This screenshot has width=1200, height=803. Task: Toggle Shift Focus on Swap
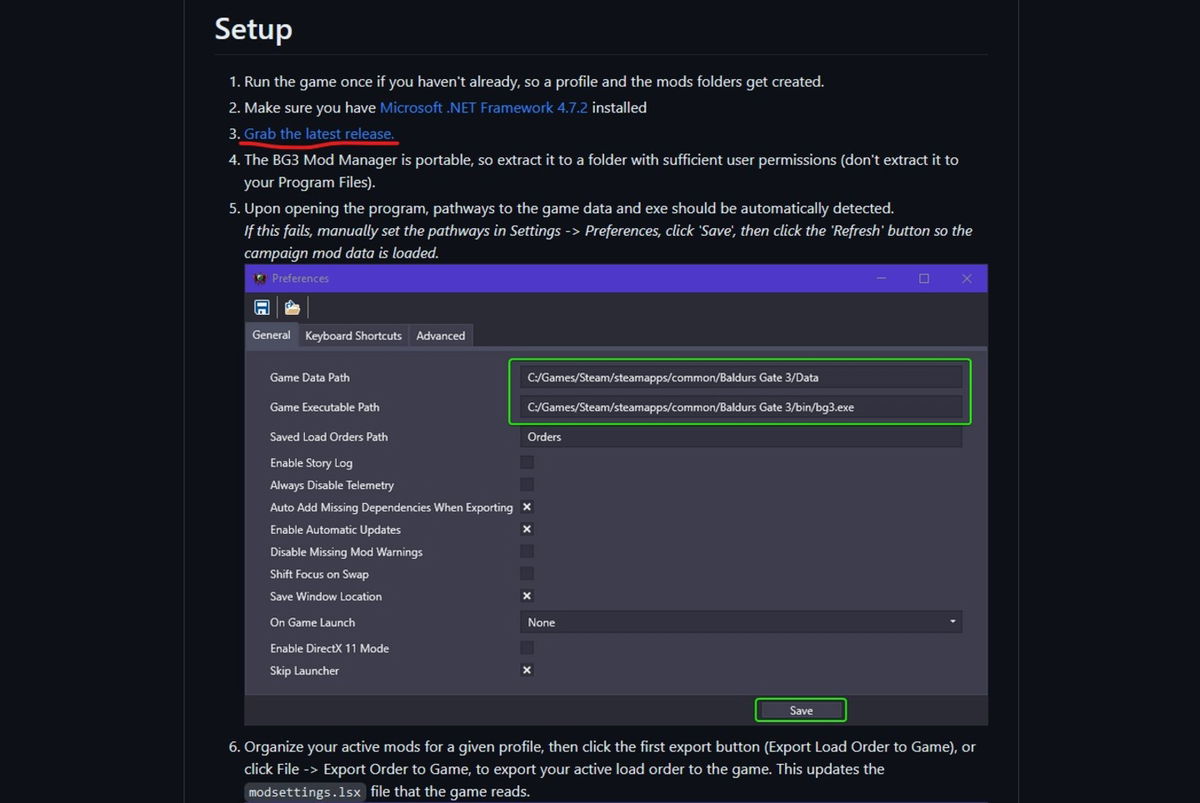pyautogui.click(x=527, y=574)
